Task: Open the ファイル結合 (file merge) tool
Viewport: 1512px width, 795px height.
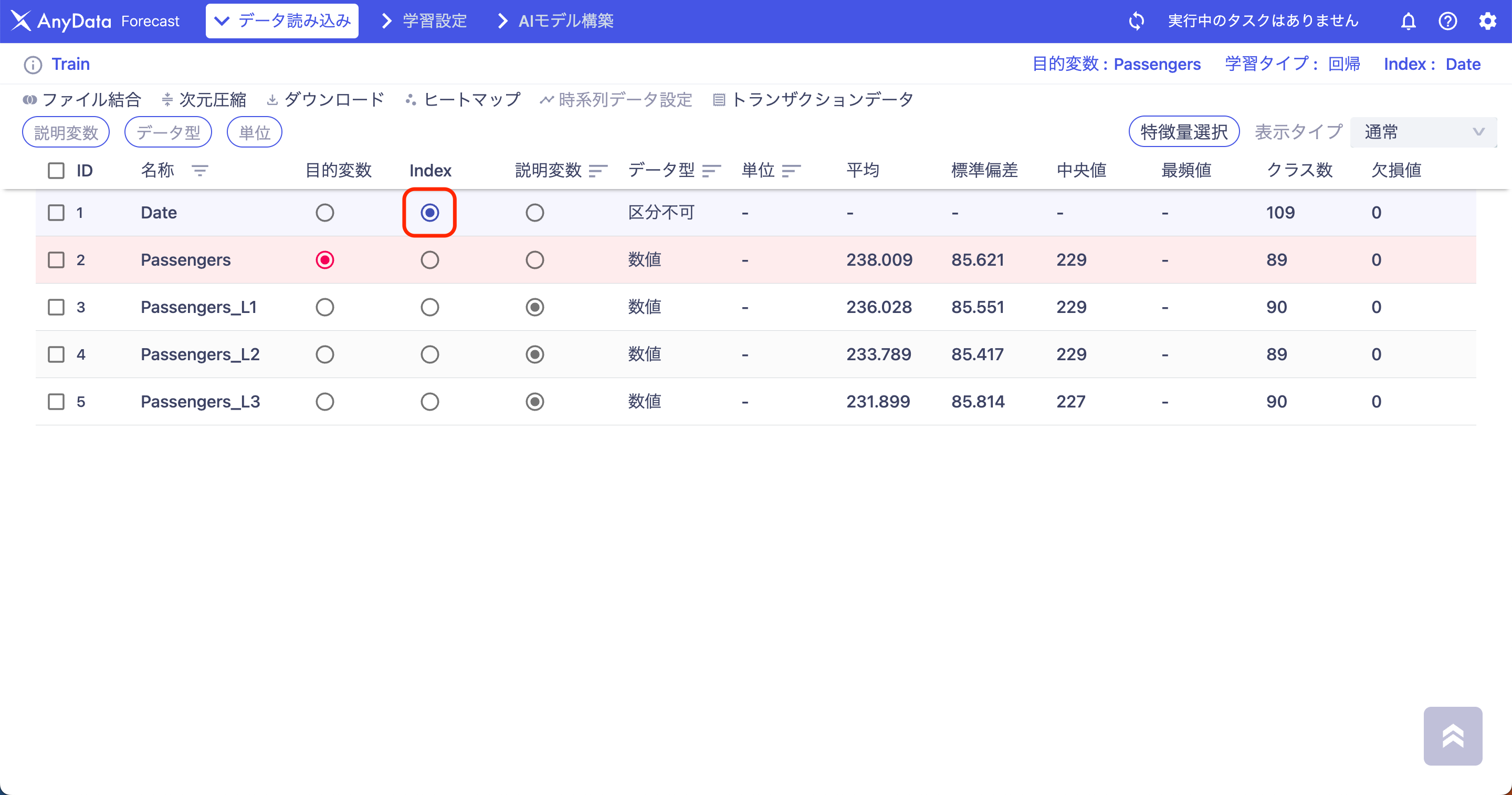Action: 81,99
